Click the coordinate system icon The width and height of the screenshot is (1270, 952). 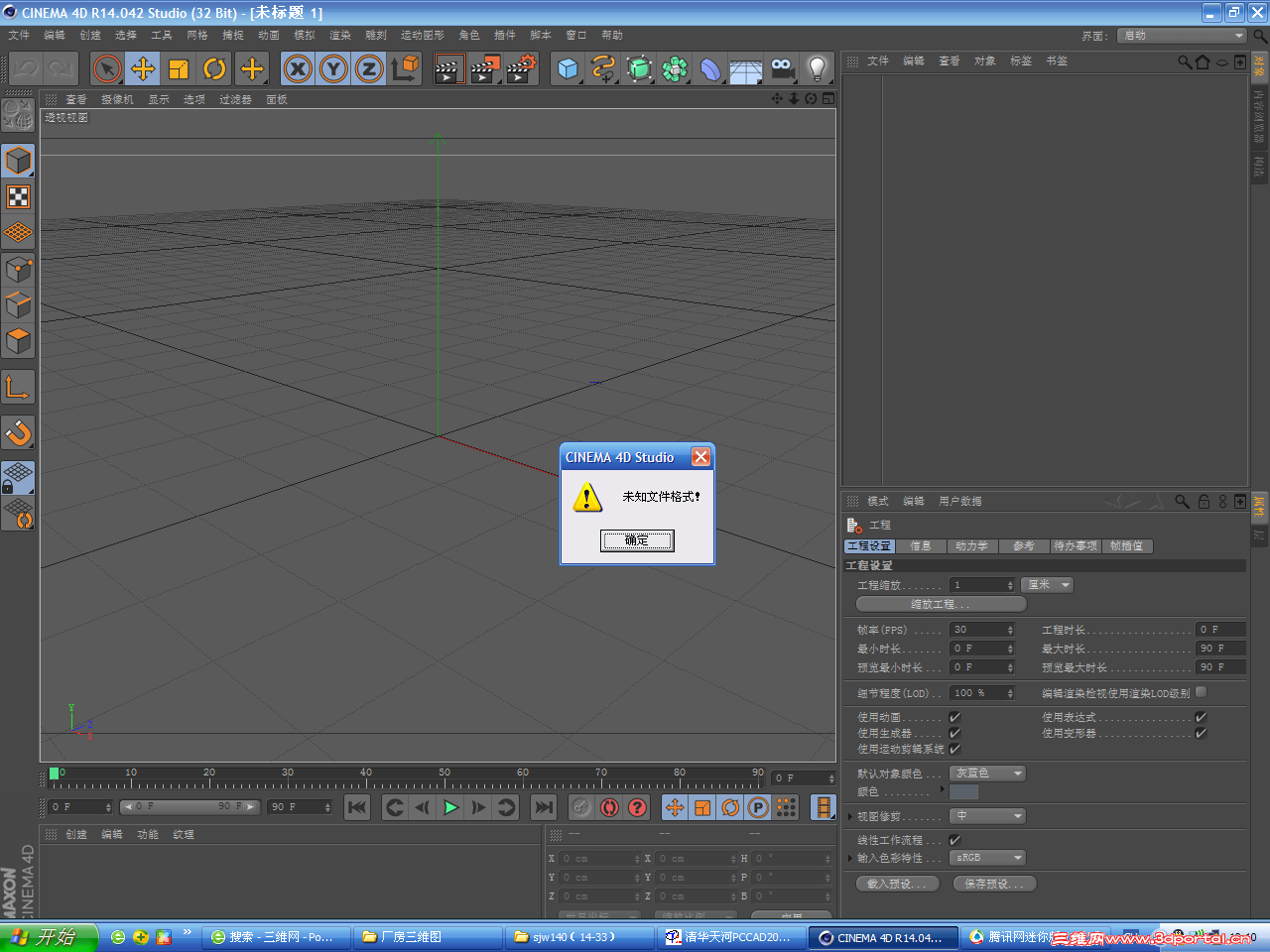405,68
